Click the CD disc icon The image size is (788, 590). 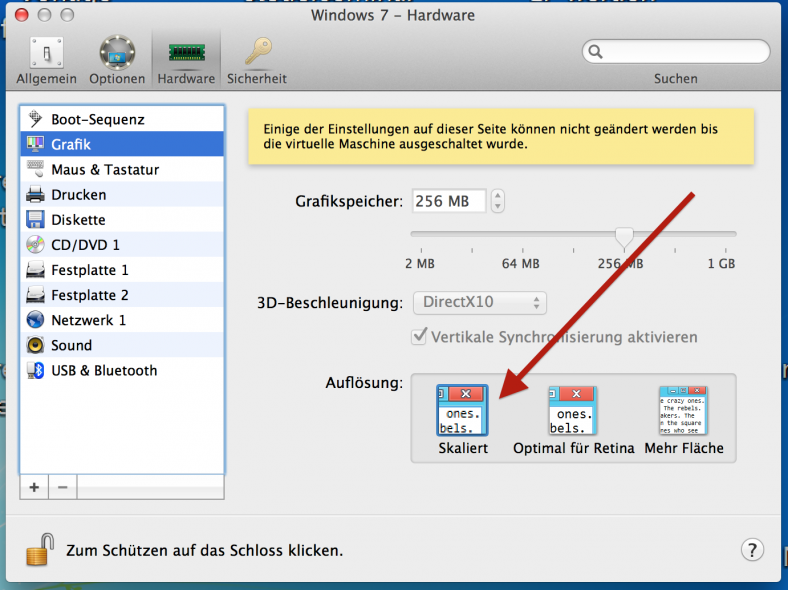(35, 245)
